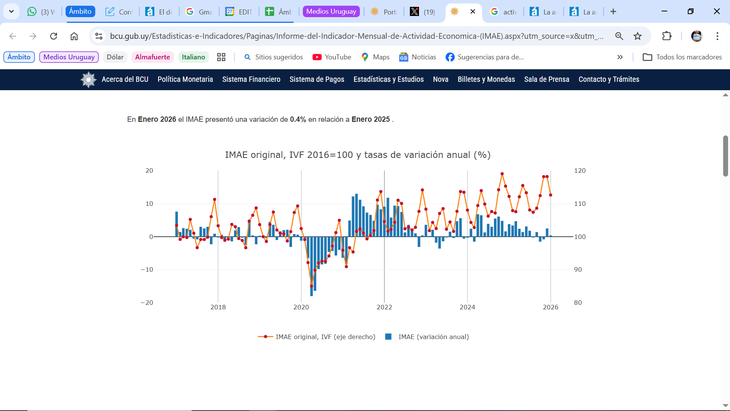Open the Política Monetaria menu

185,79
